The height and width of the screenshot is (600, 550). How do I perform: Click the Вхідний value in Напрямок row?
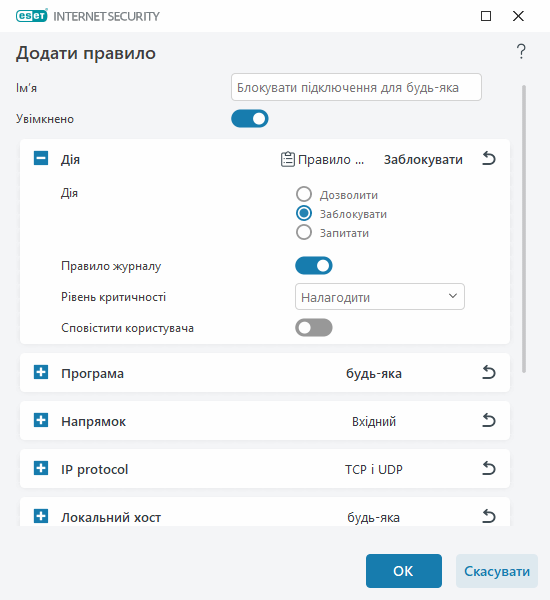pyautogui.click(x=374, y=421)
